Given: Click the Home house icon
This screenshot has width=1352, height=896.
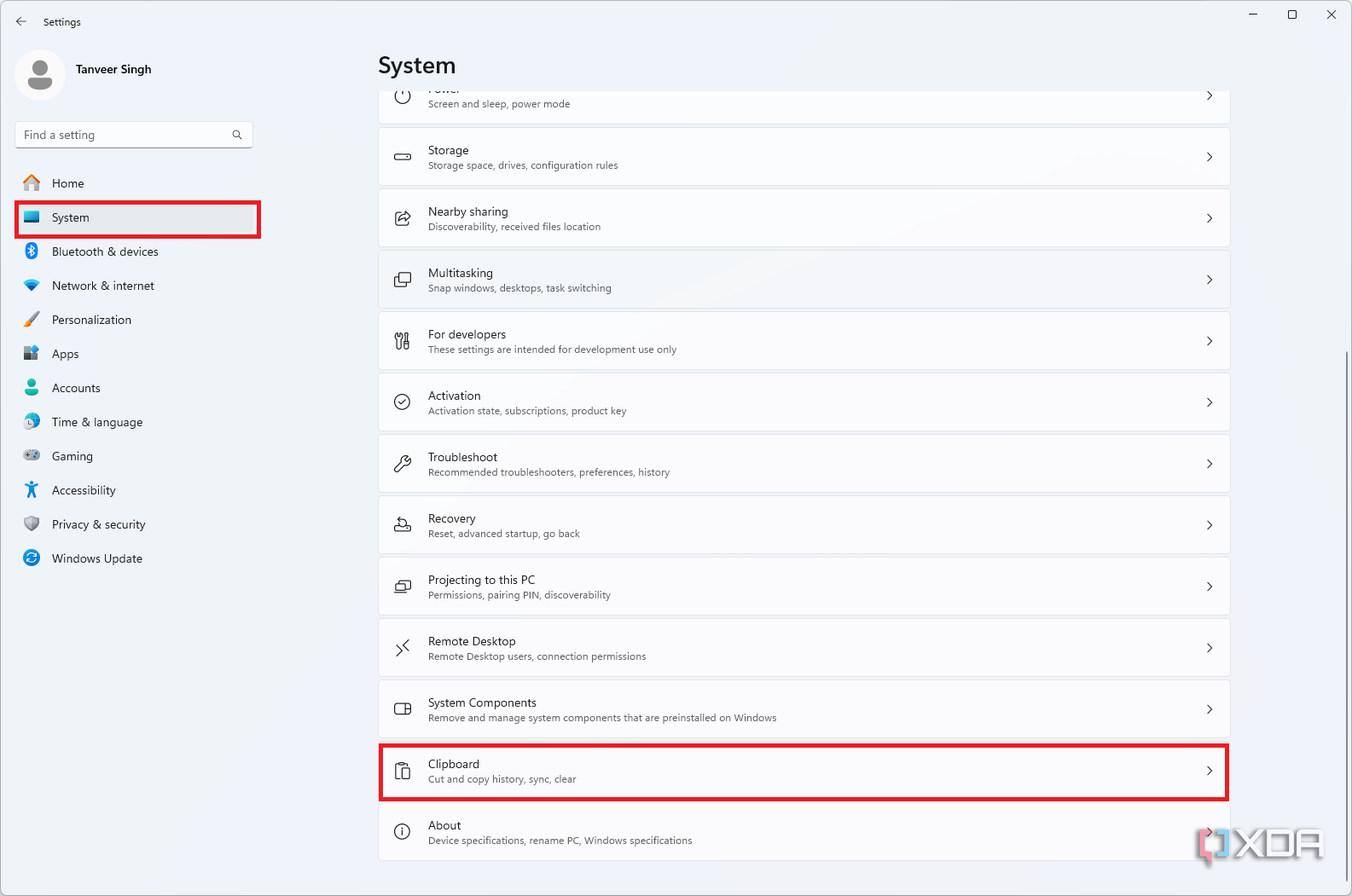Looking at the screenshot, I should 32,182.
